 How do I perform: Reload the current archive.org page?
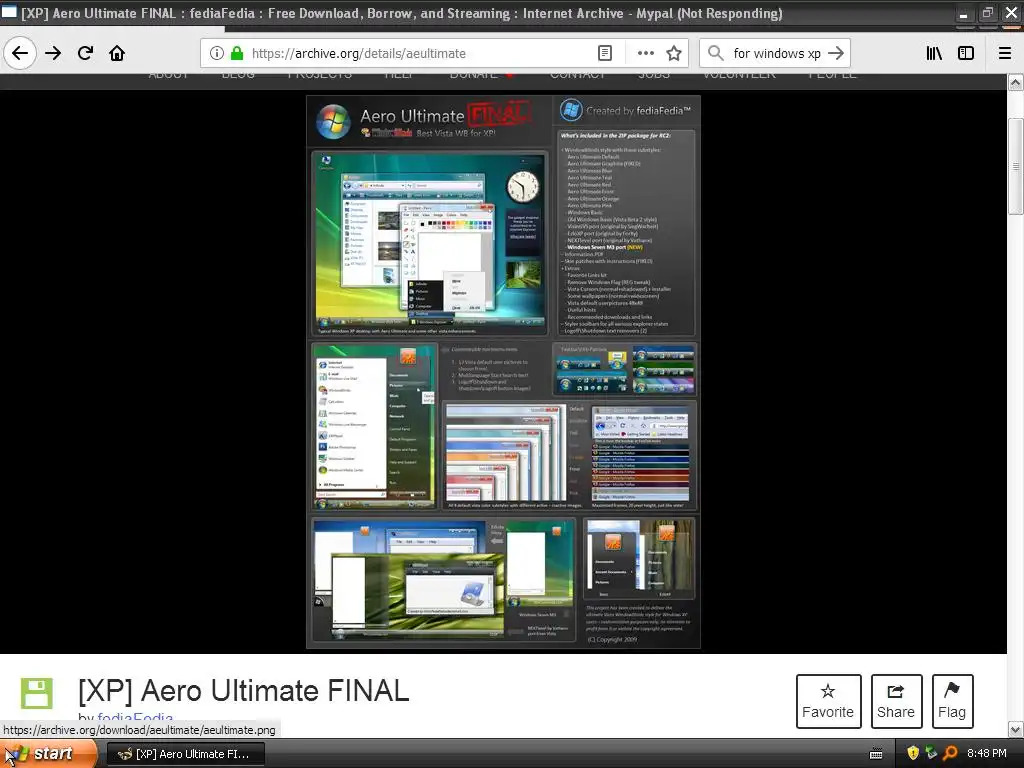(85, 53)
